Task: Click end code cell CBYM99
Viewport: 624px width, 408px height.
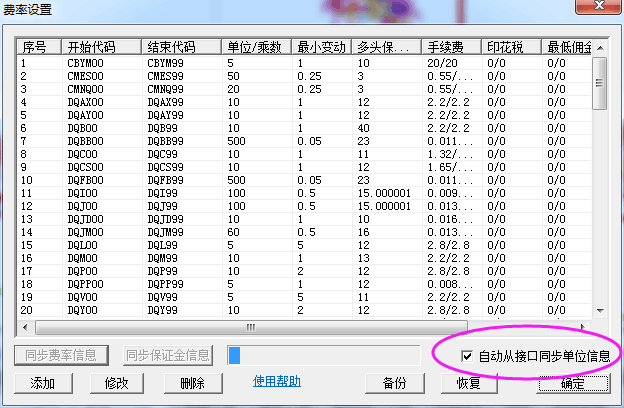Action: (x=166, y=63)
